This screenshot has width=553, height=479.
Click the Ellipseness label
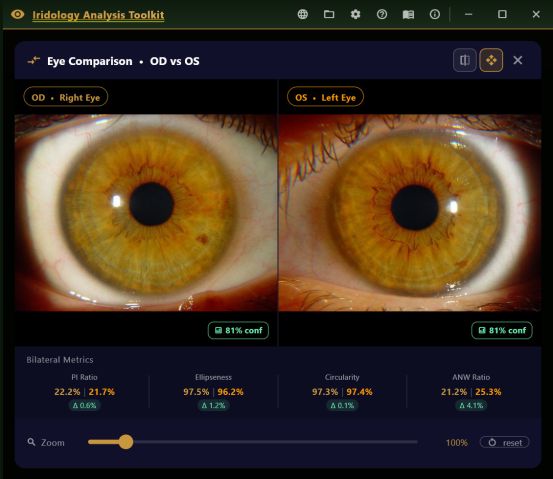click(213, 377)
